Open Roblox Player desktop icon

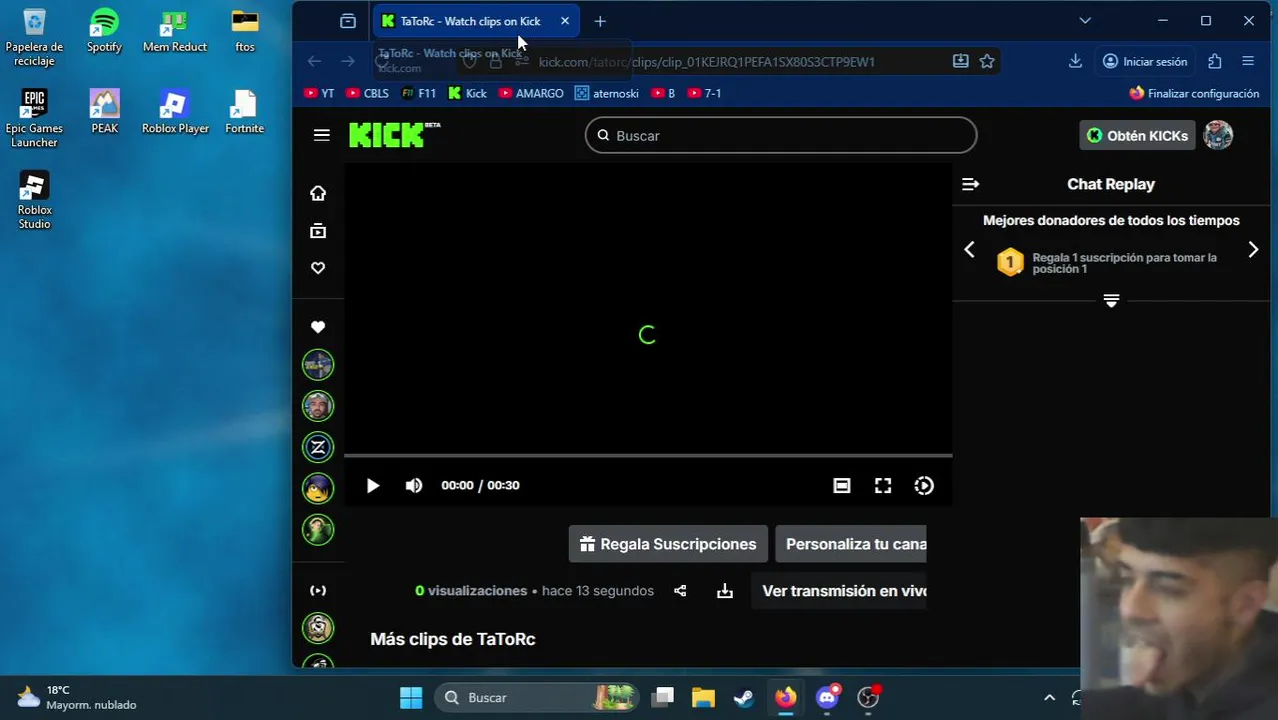point(175,111)
